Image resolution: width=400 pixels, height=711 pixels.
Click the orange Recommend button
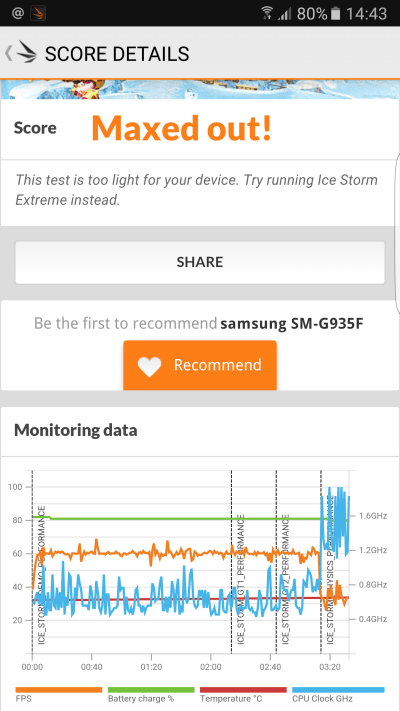point(200,365)
